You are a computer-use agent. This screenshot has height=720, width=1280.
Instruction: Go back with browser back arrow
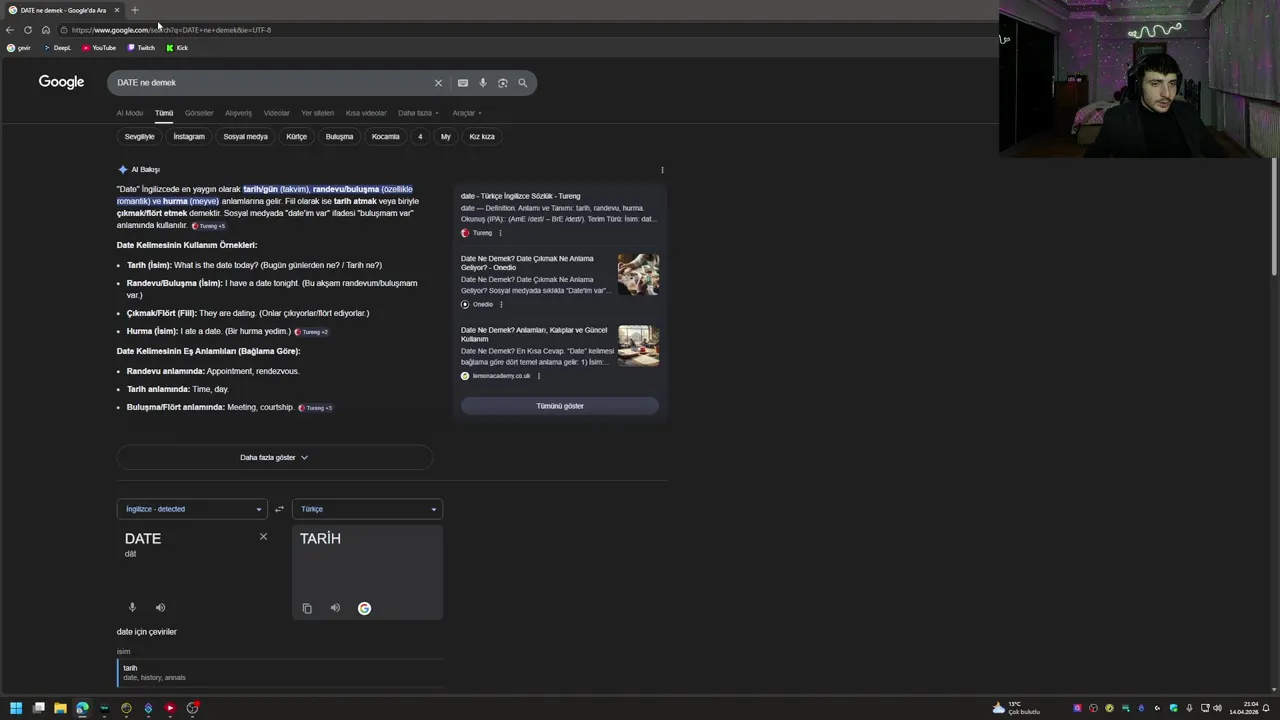point(10,30)
